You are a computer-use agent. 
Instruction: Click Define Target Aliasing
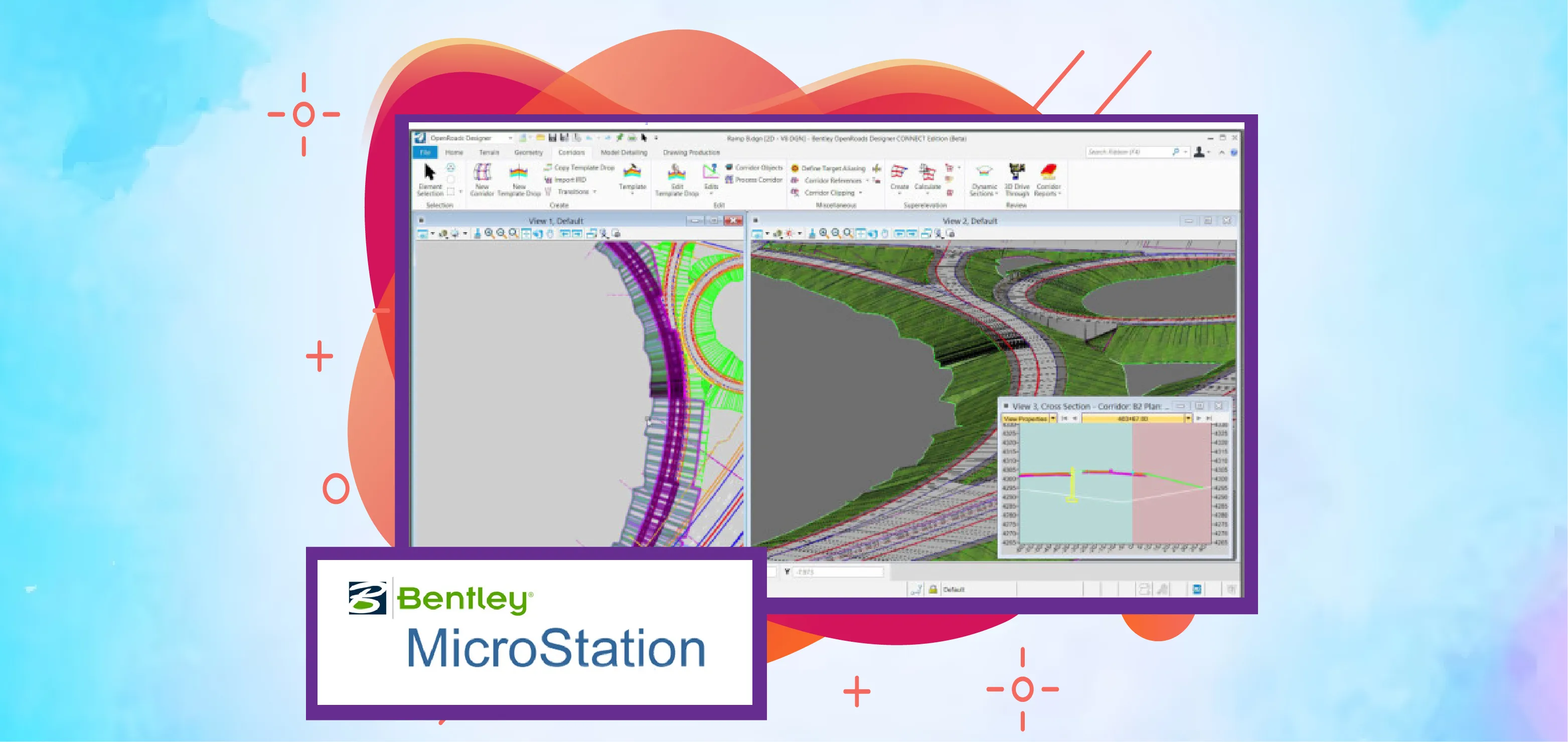[828, 168]
